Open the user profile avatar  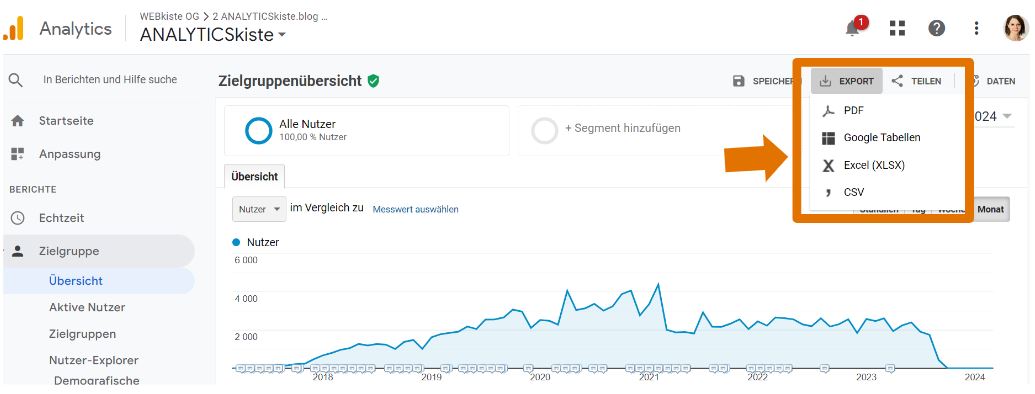(x=1016, y=28)
